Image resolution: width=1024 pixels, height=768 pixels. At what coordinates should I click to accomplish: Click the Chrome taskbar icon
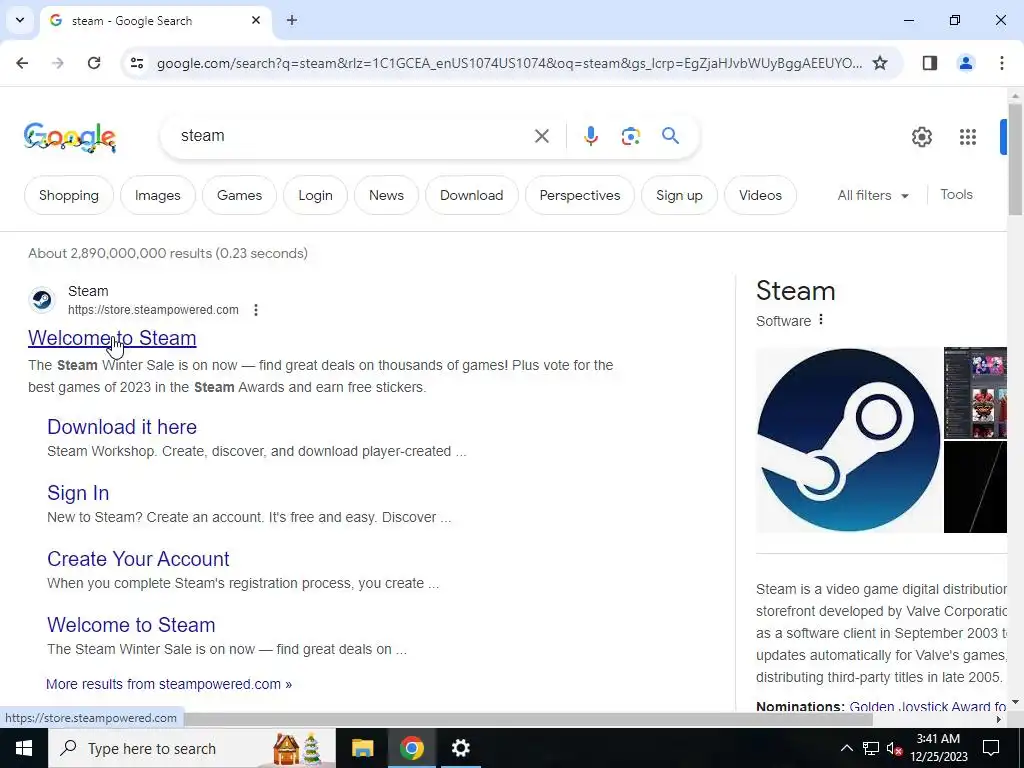[411, 748]
